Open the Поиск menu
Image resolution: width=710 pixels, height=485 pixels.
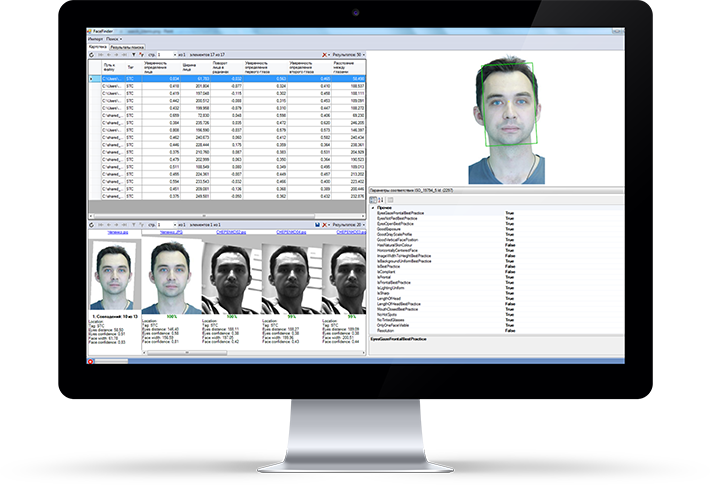pyautogui.click(x=113, y=39)
